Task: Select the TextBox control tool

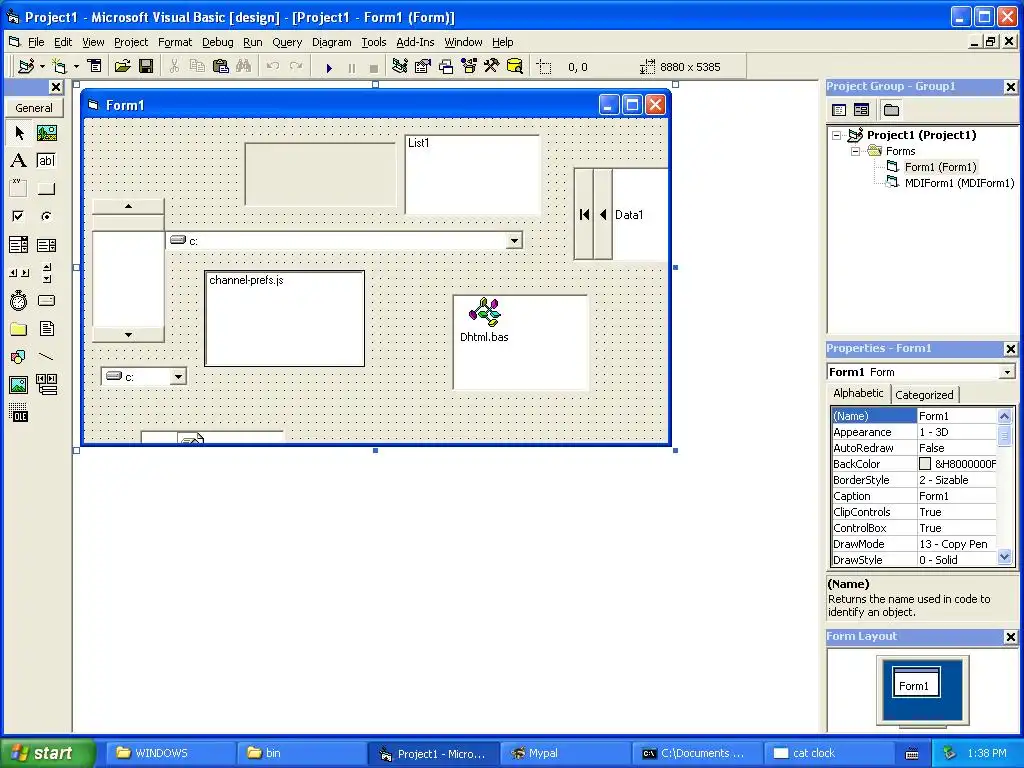Action: pos(46,161)
